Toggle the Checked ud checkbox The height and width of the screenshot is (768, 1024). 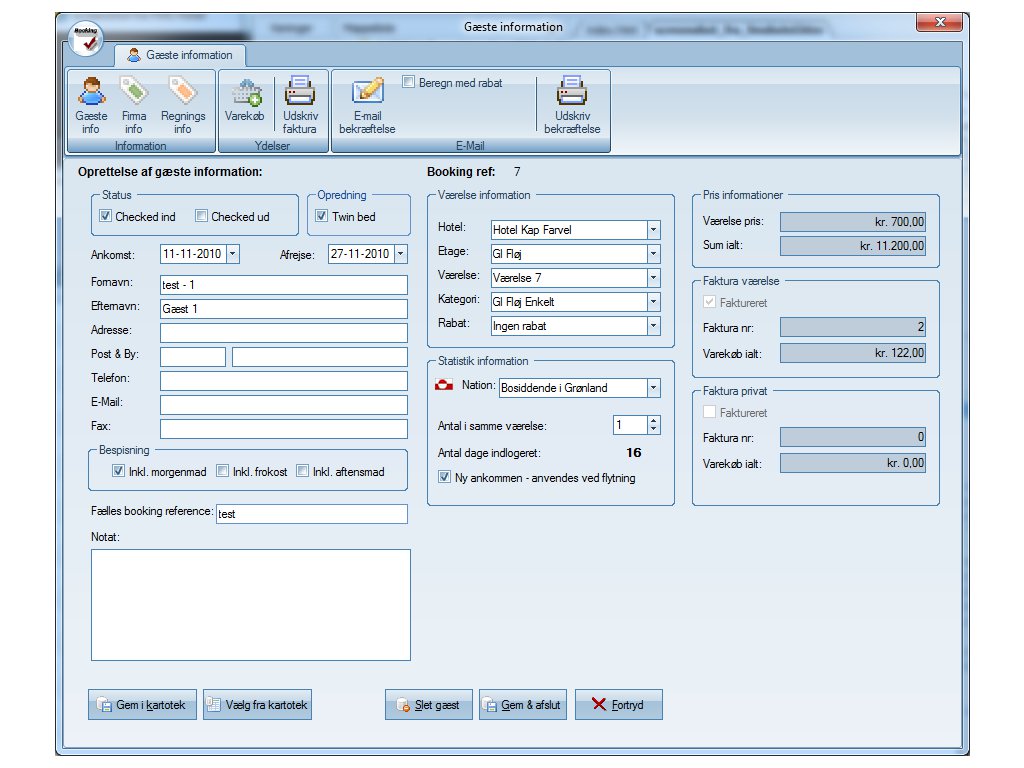coord(201,216)
